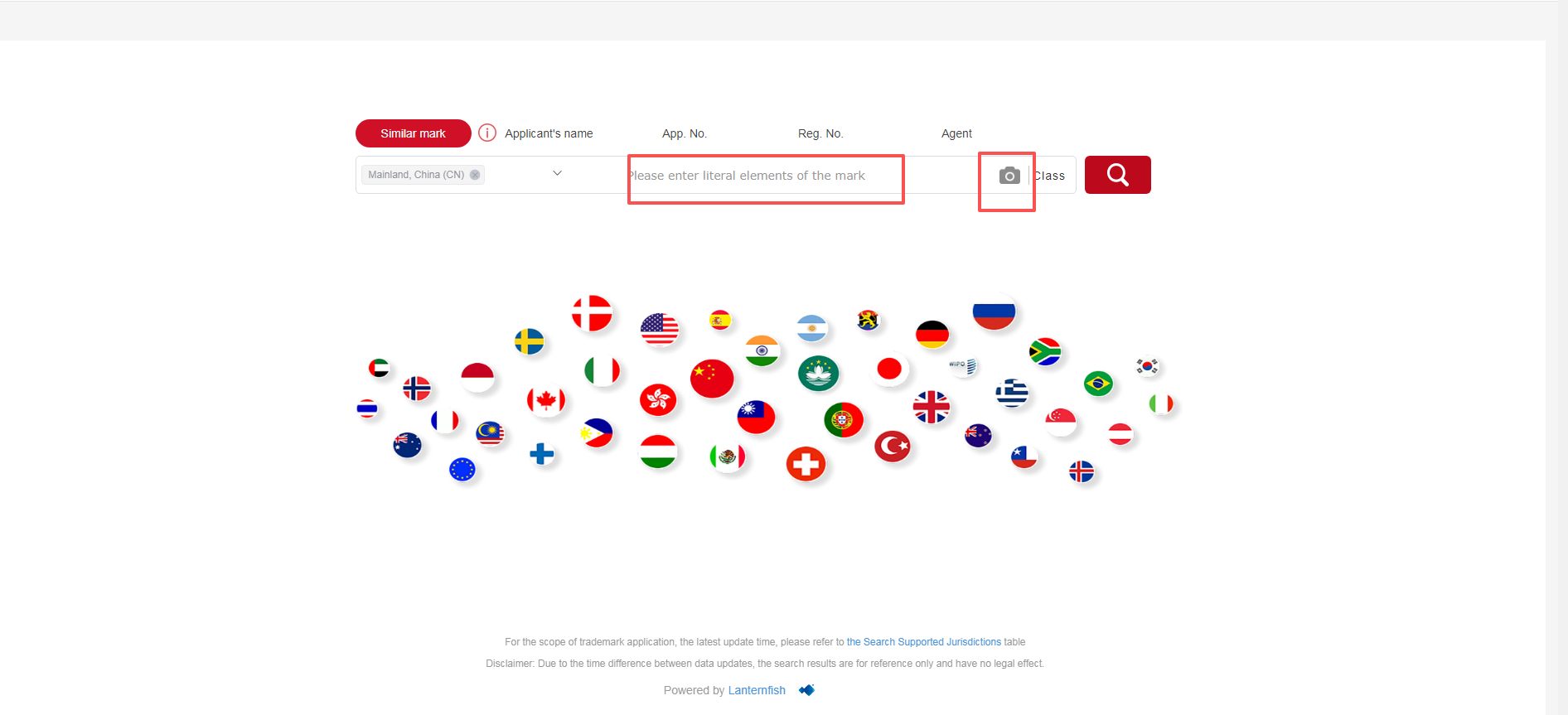Switch to the Similar mark tab
This screenshot has width=1568, height=715.
click(x=413, y=133)
